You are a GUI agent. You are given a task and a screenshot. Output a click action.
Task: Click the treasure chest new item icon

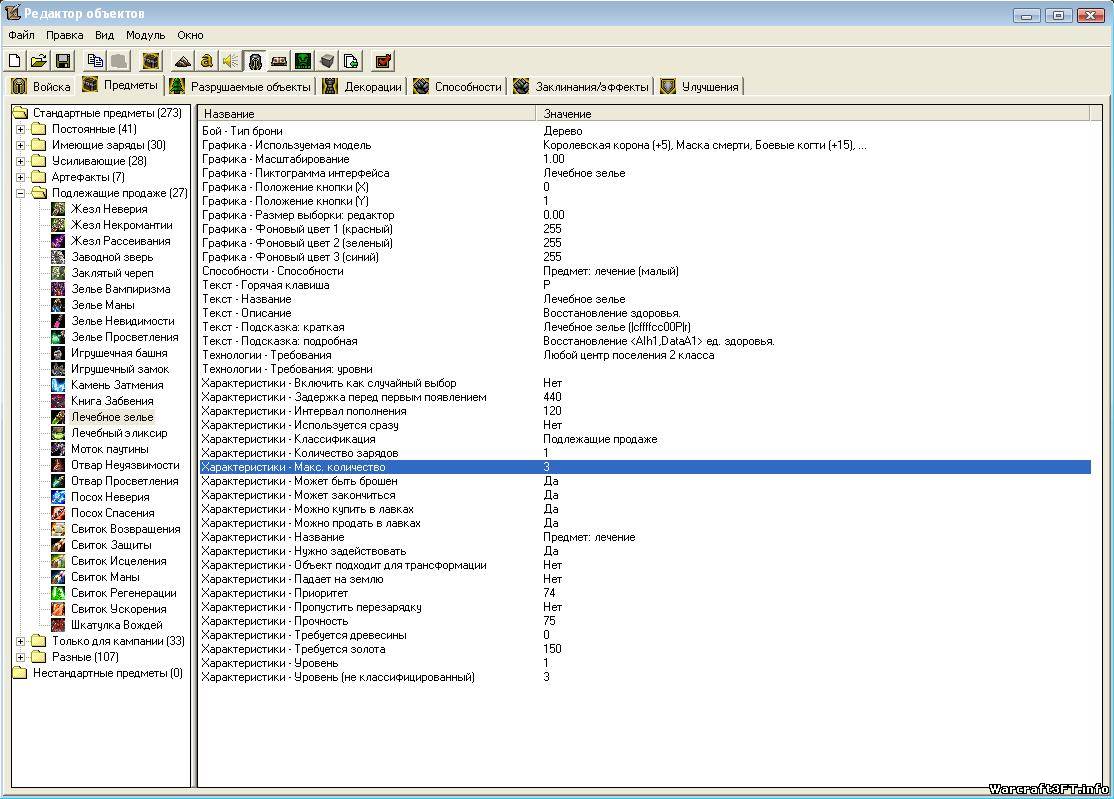pyautogui.click(x=150, y=61)
